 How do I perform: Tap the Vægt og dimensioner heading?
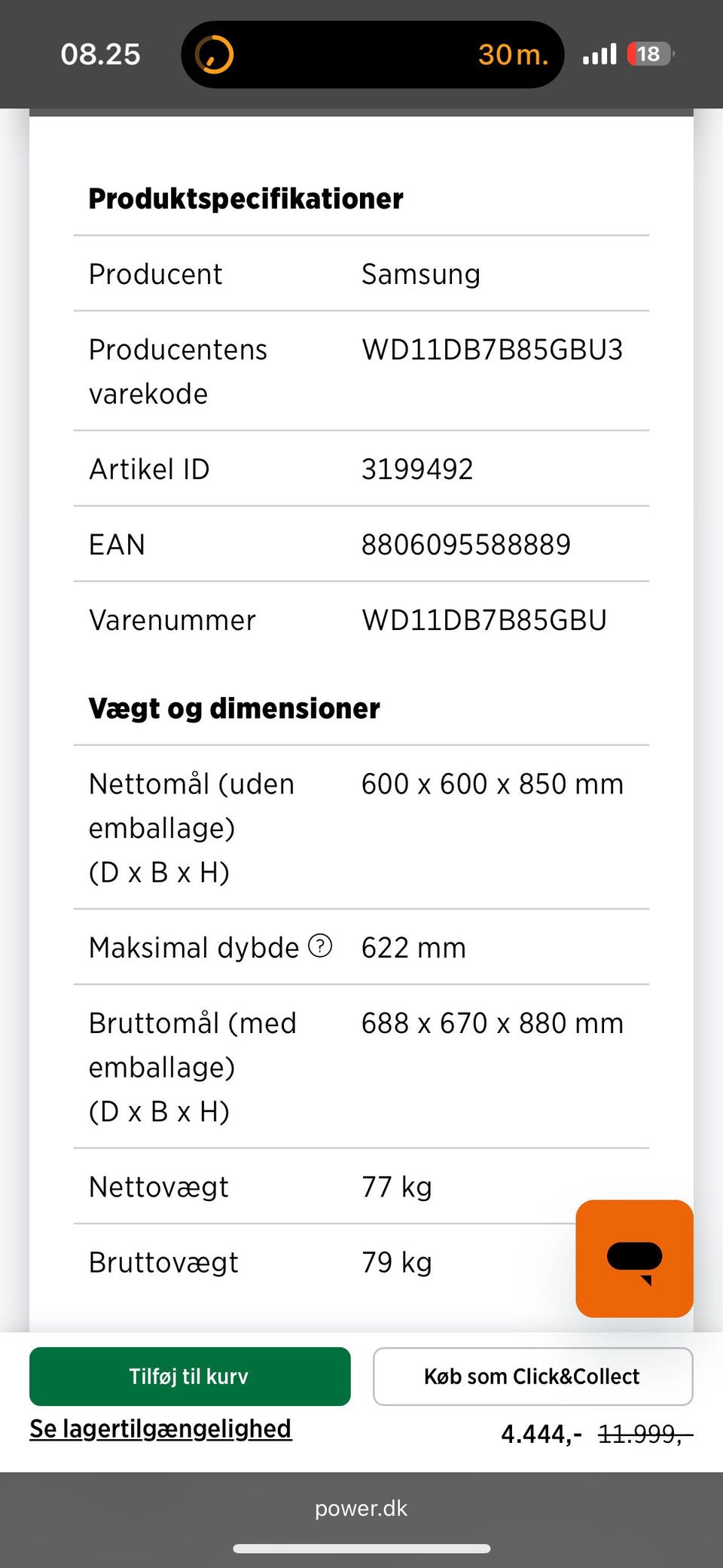[234, 709]
